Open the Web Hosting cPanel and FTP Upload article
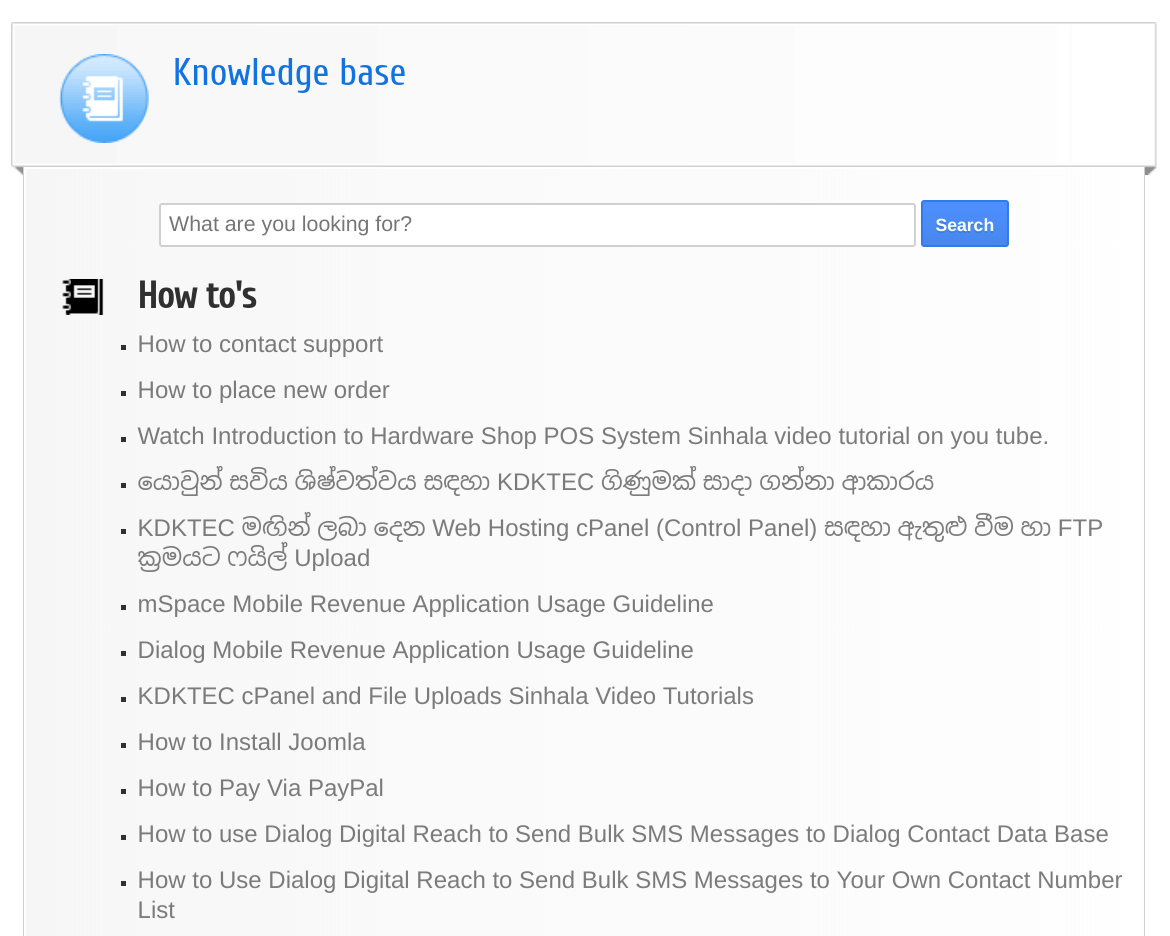1170x936 pixels. 620,543
